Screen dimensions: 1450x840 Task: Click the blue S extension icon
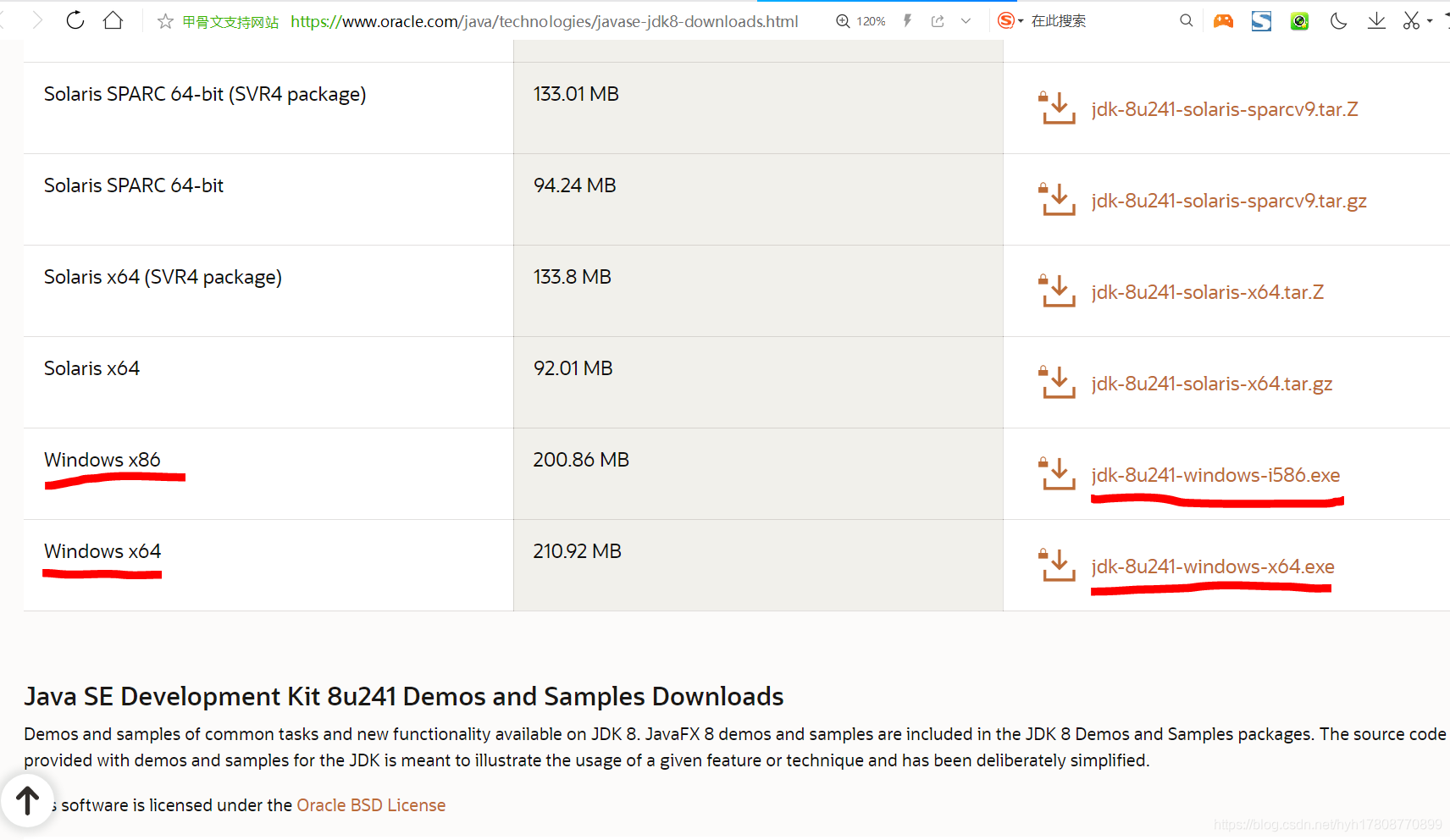tap(1261, 21)
